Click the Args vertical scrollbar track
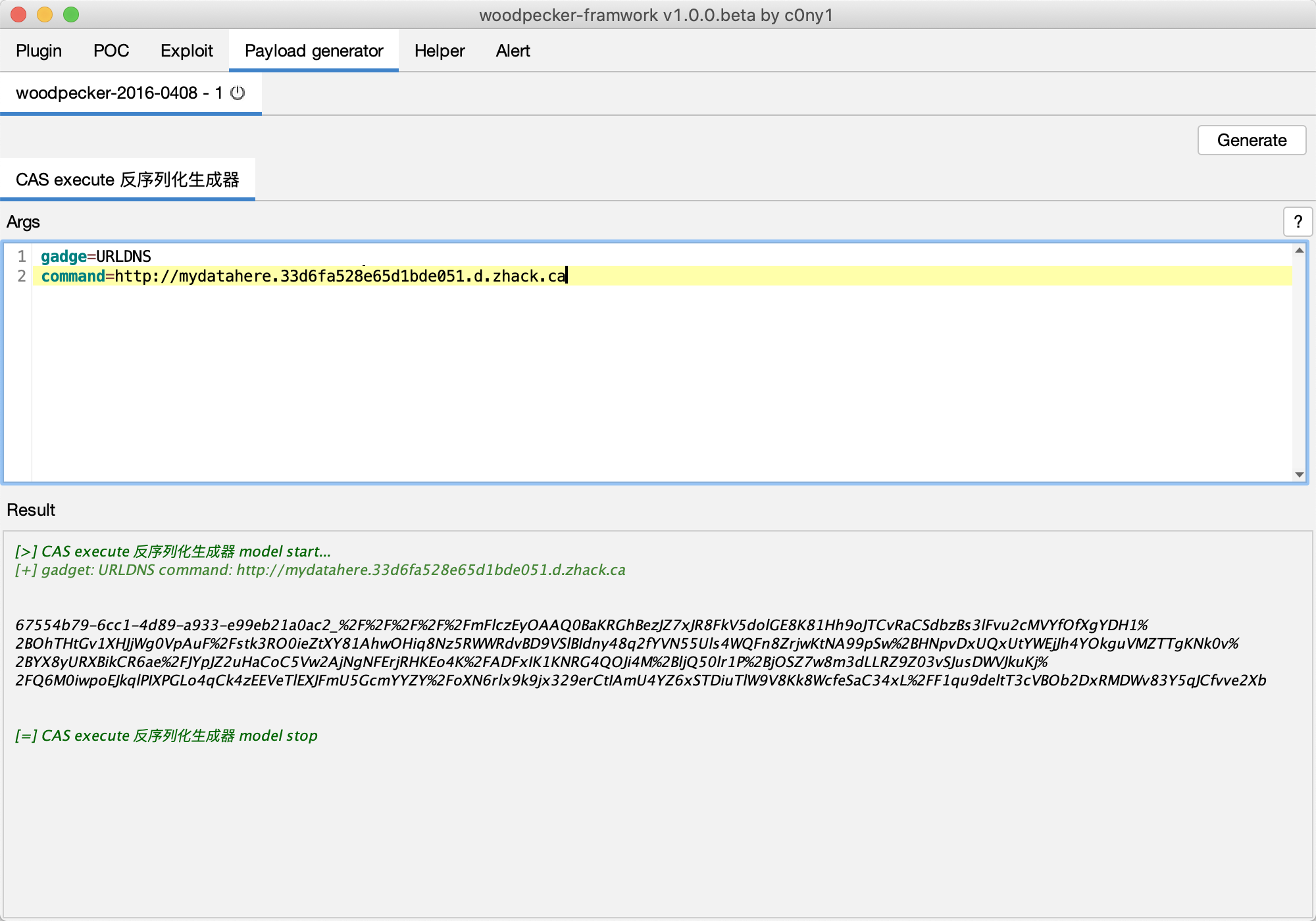This screenshot has width=1316, height=921. tap(1299, 362)
